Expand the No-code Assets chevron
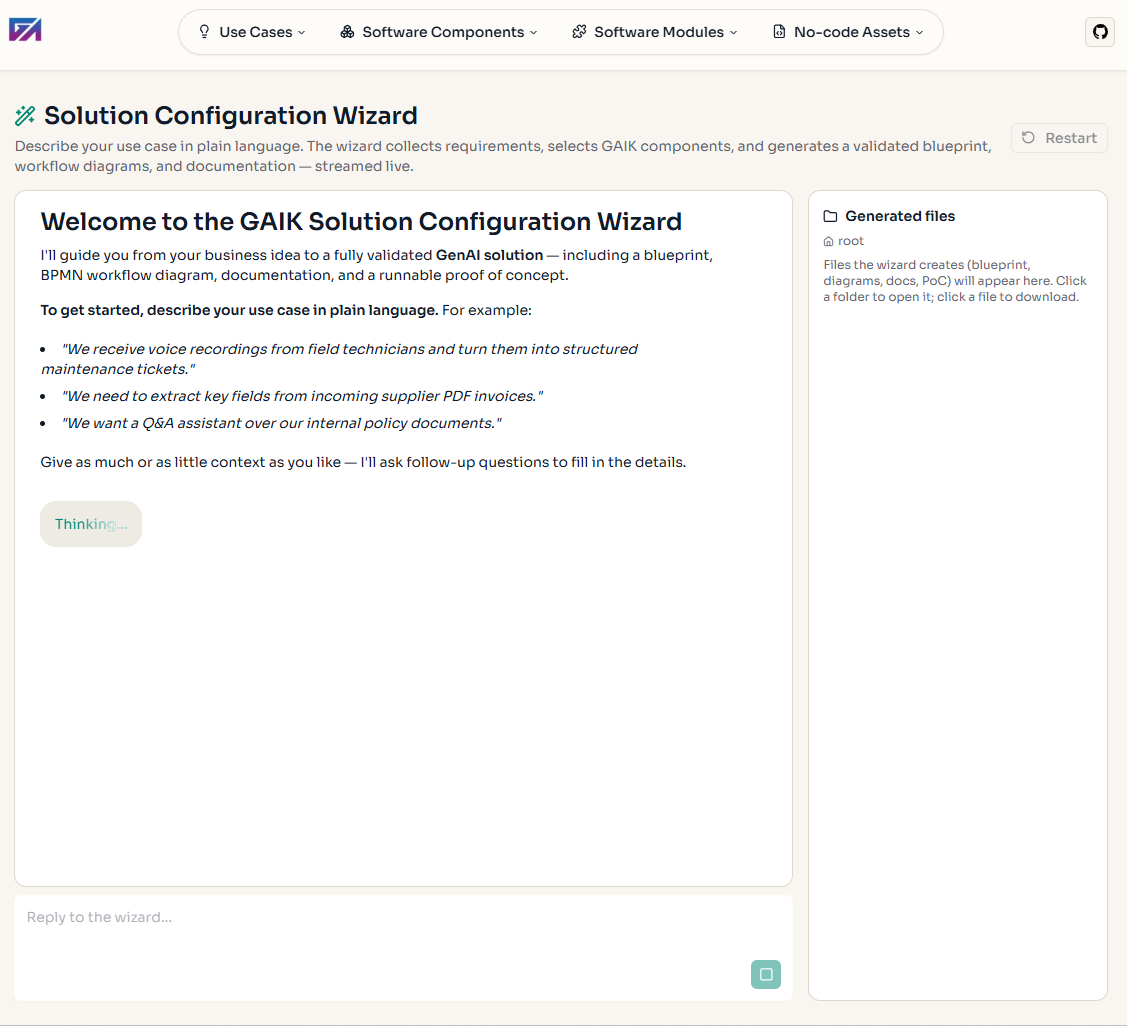1127x1026 pixels. [x=919, y=32]
